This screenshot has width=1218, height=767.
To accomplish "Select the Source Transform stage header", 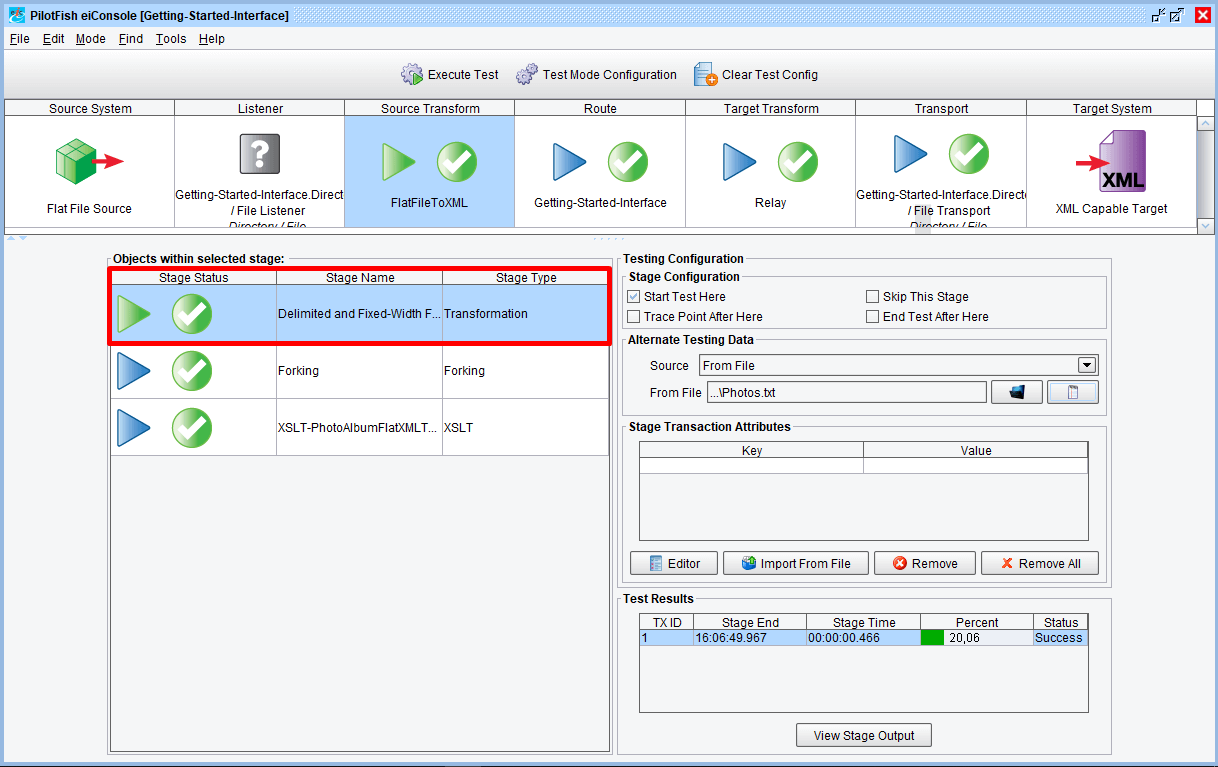I will (x=430, y=109).
